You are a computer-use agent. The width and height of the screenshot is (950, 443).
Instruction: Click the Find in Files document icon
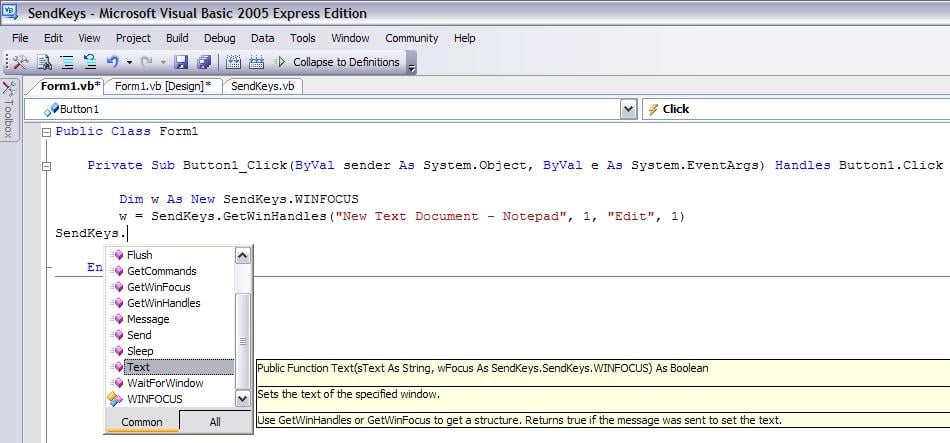coord(44,62)
